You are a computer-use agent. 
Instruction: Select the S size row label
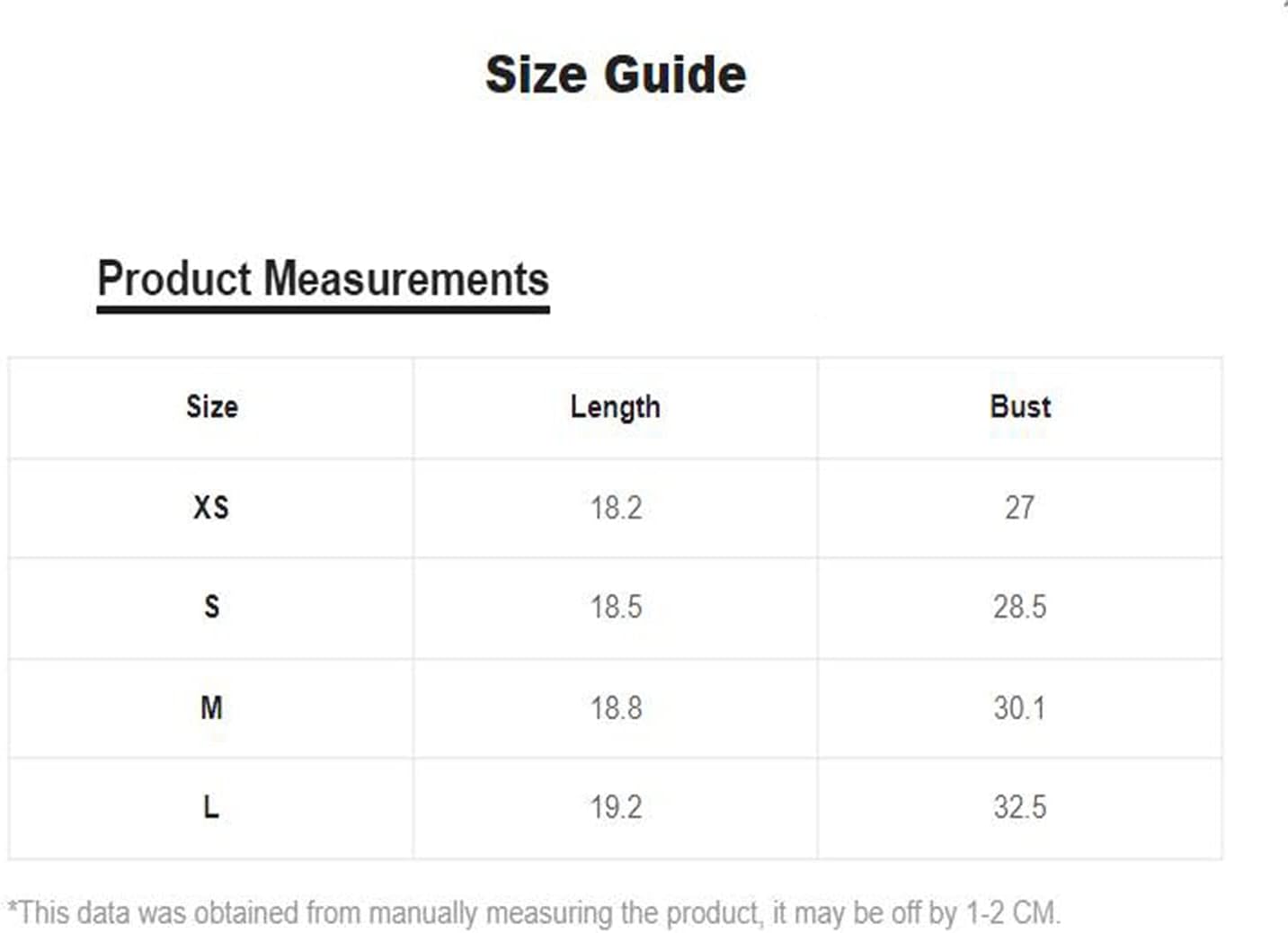(211, 607)
